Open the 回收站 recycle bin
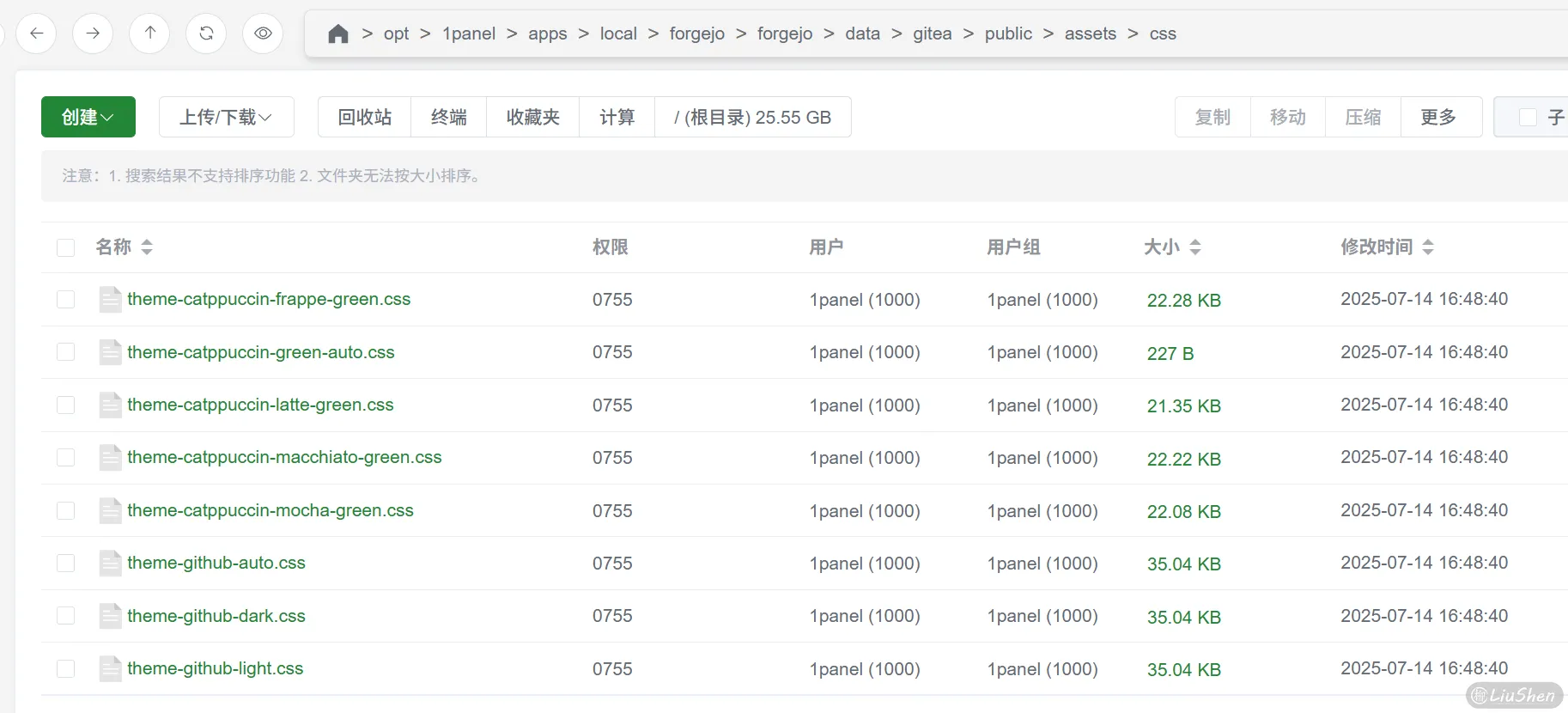This screenshot has width=1568, height=713. coord(364,117)
